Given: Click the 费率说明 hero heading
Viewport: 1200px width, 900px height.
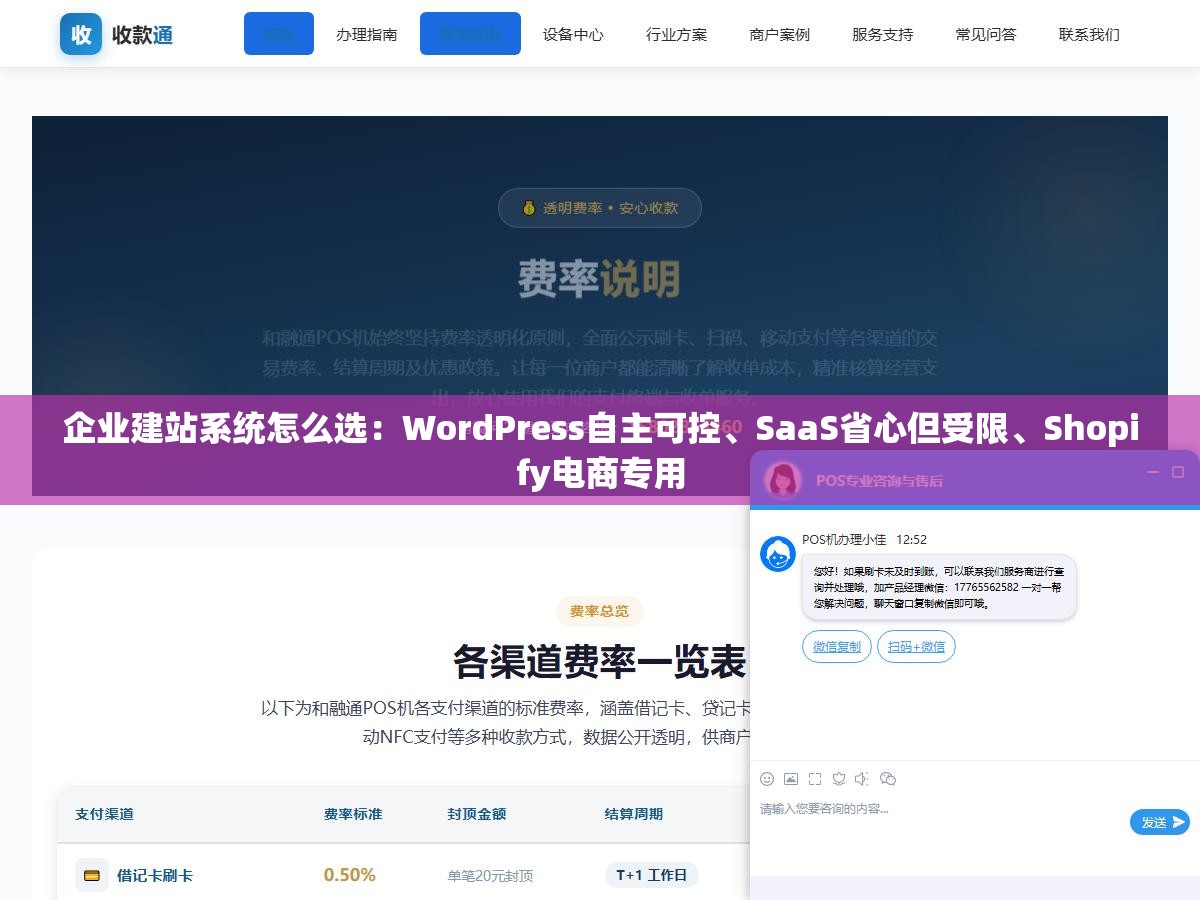Looking at the screenshot, I should [x=599, y=279].
